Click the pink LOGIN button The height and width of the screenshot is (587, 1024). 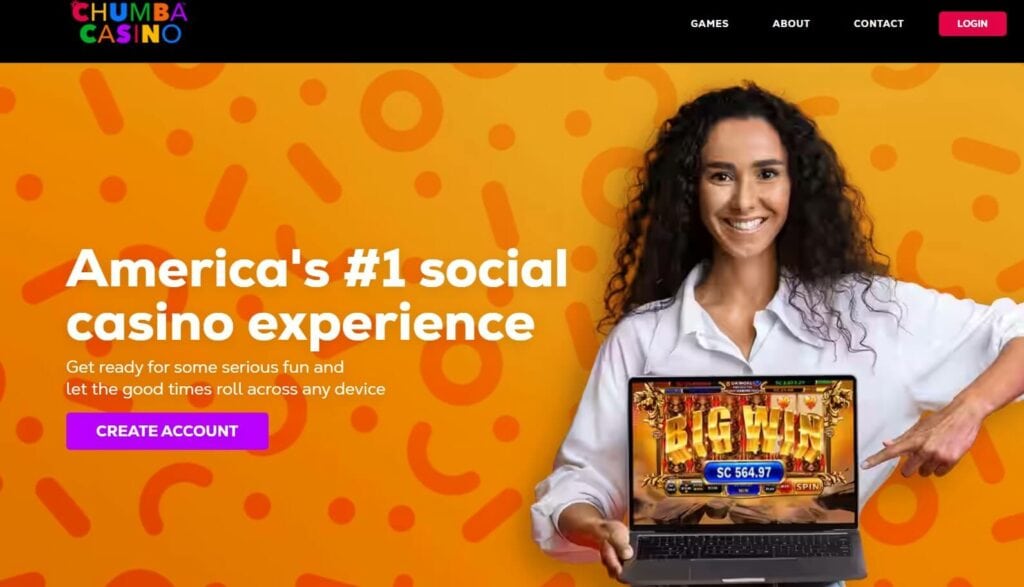(x=972, y=24)
